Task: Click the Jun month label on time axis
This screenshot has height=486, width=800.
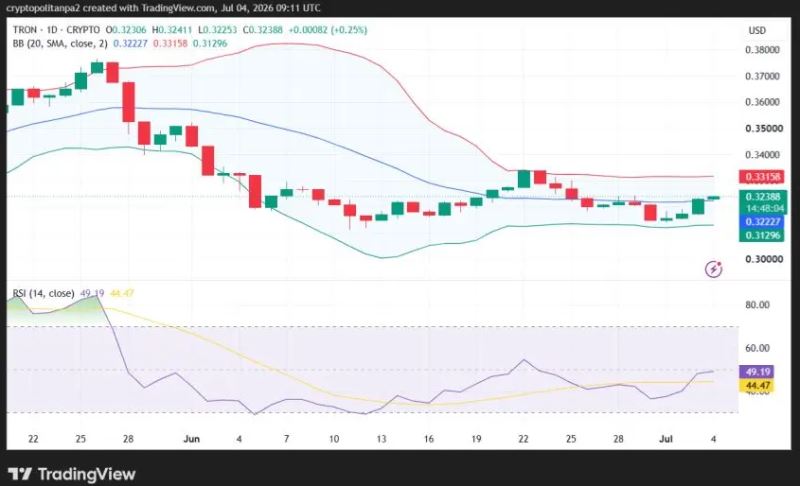Action: (191, 439)
